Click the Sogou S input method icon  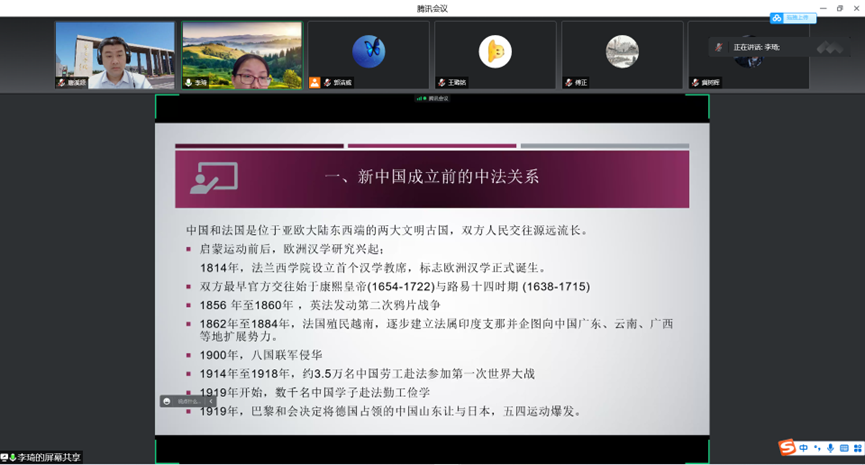pyautogui.click(x=788, y=447)
